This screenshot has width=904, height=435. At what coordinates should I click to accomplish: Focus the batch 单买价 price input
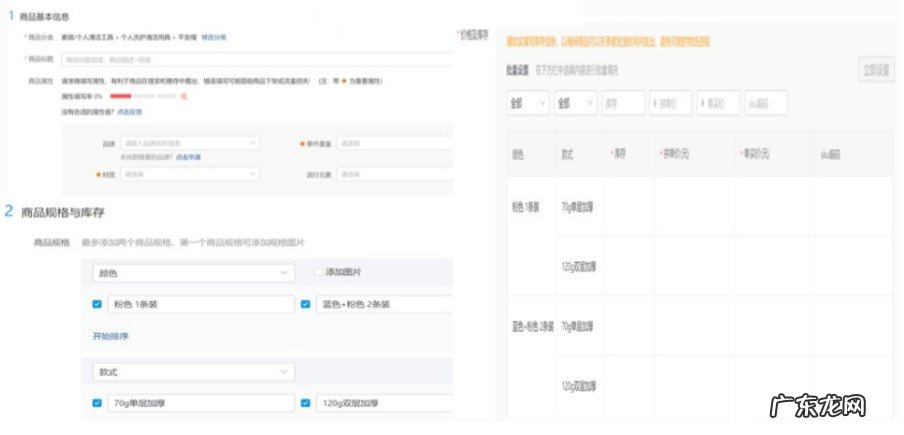[x=718, y=103]
